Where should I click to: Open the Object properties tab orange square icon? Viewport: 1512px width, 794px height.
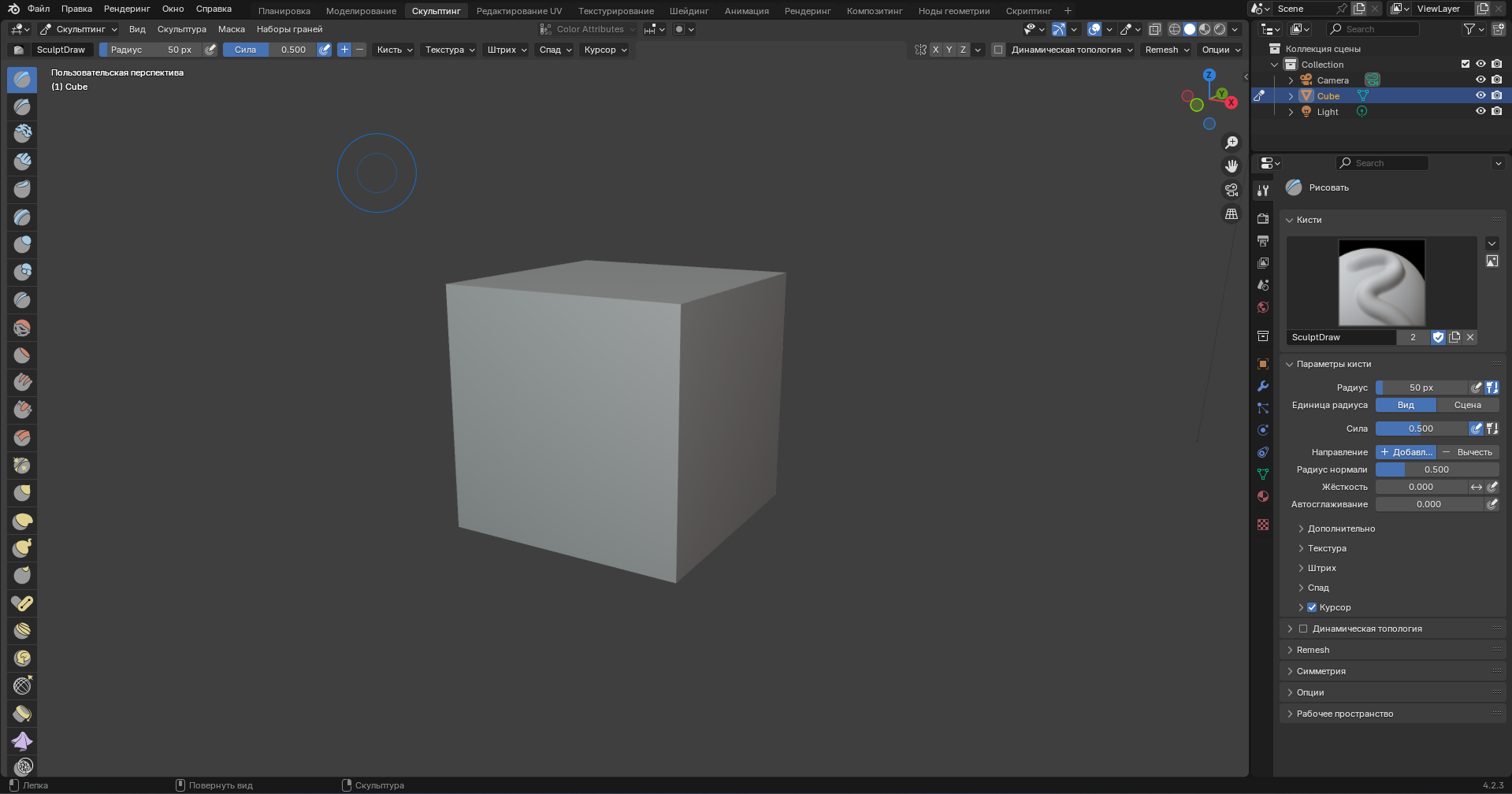1263,364
